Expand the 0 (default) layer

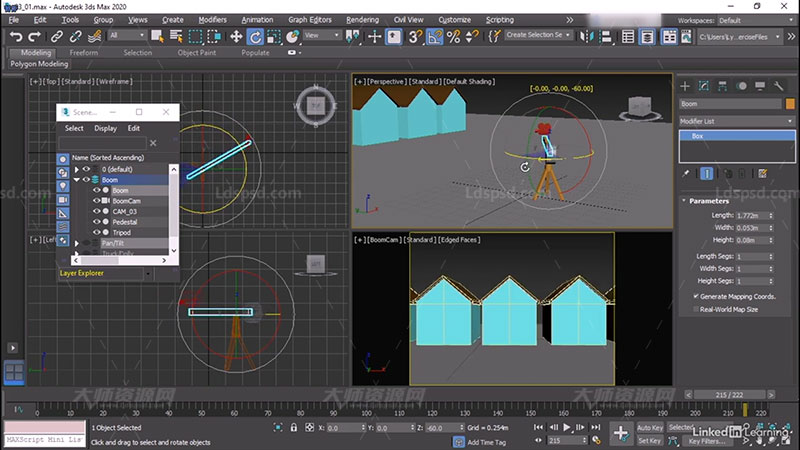[x=77, y=169]
